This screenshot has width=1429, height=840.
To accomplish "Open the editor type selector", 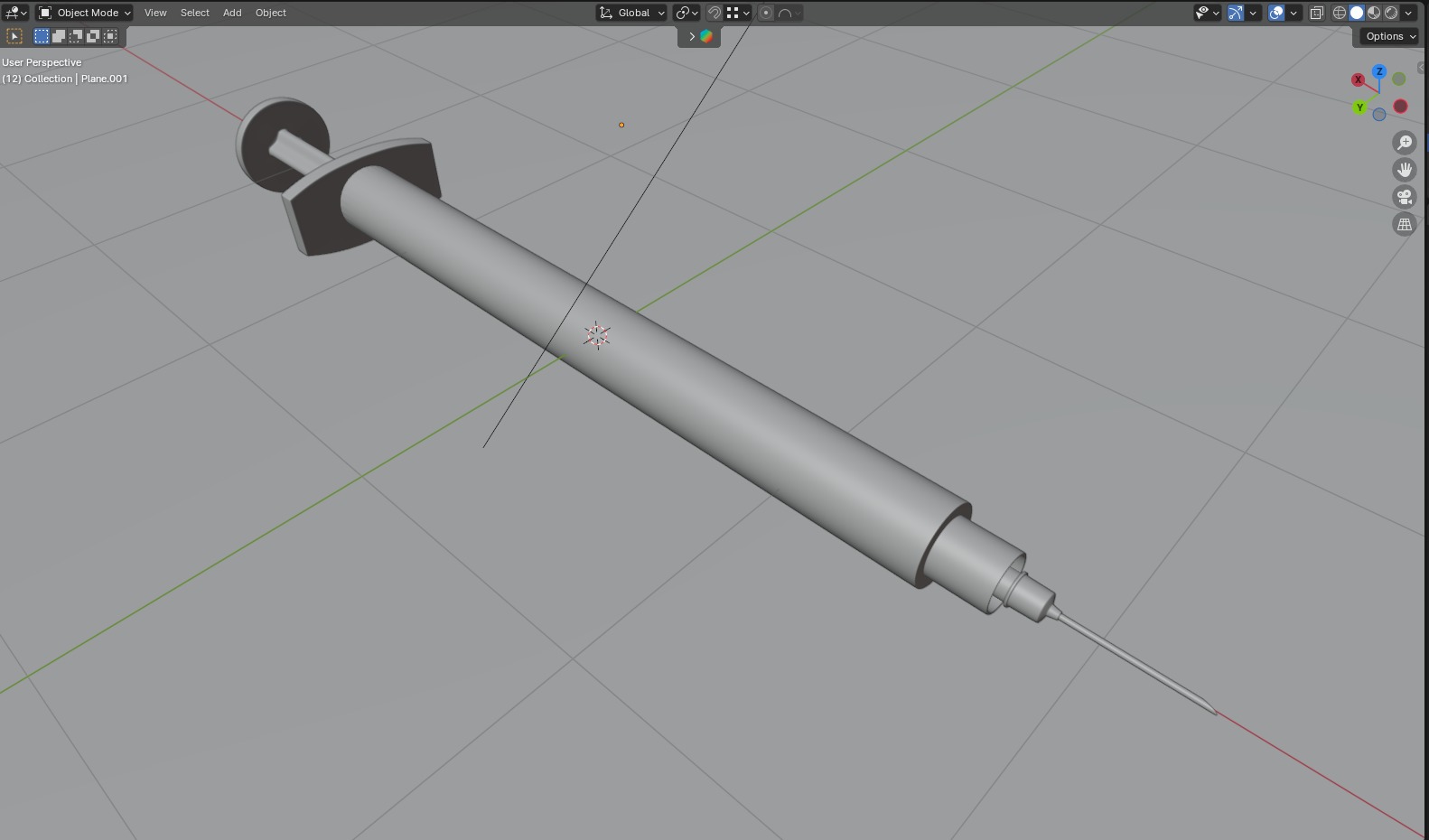I will [15, 13].
